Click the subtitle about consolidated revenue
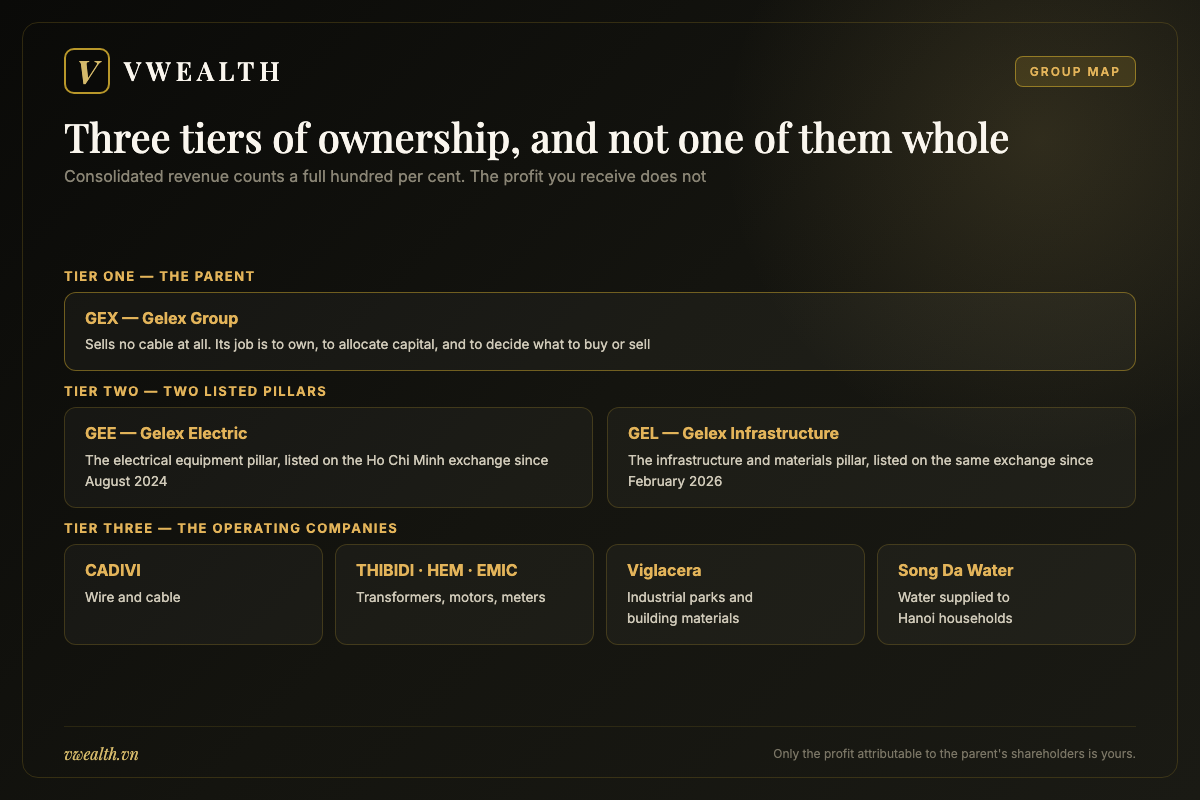The image size is (1200, 800). (x=385, y=177)
